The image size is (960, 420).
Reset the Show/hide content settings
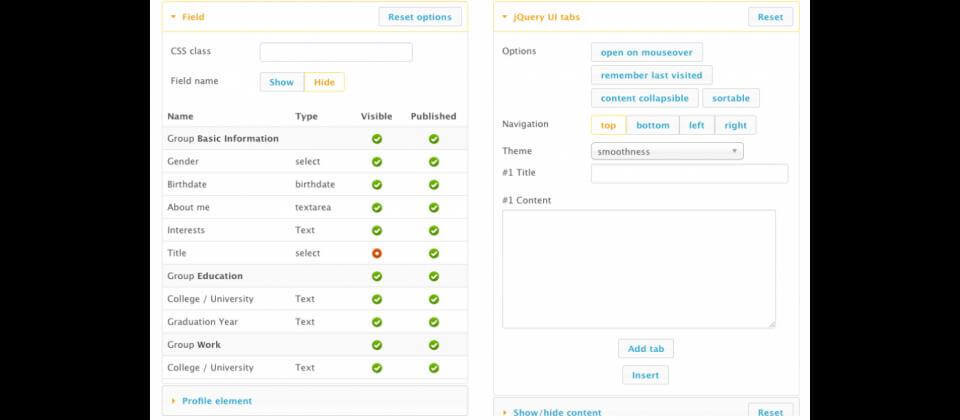770,412
